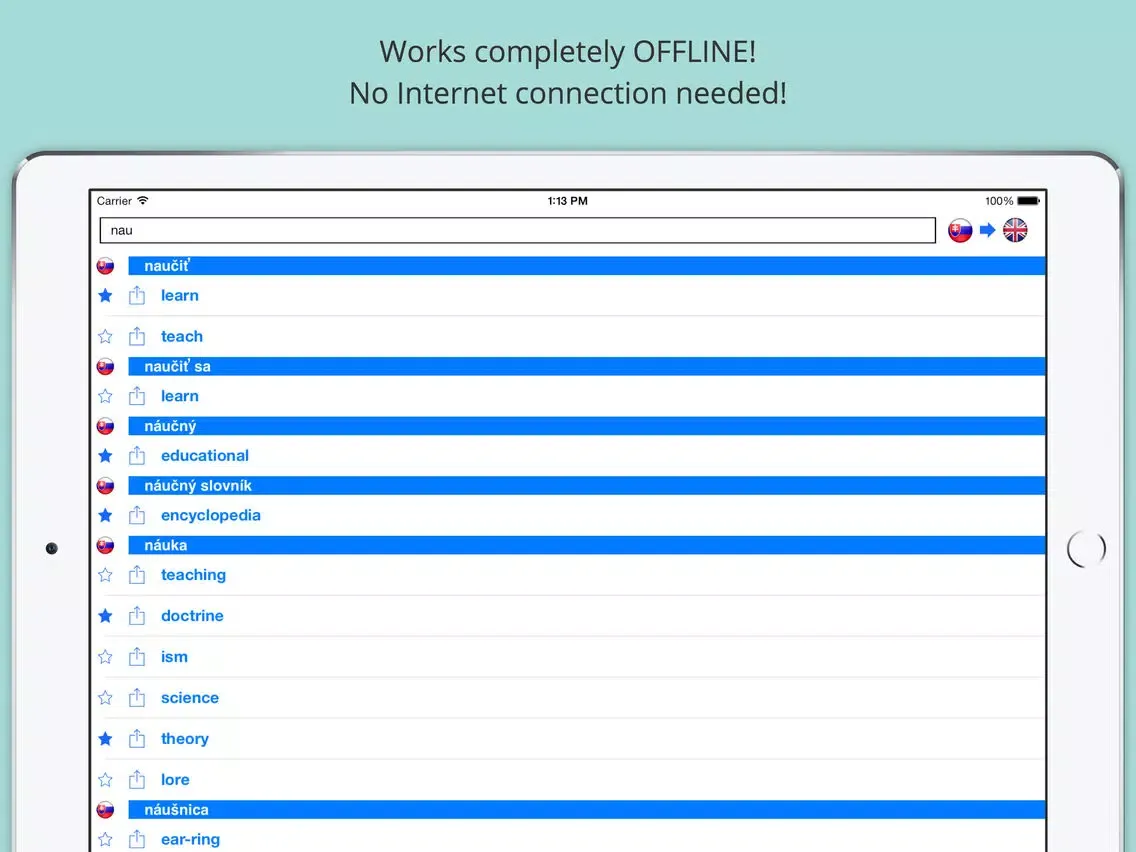The width and height of the screenshot is (1136, 852).
Task: Unstar the 'doctrine' translation
Action: click(106, 616)
